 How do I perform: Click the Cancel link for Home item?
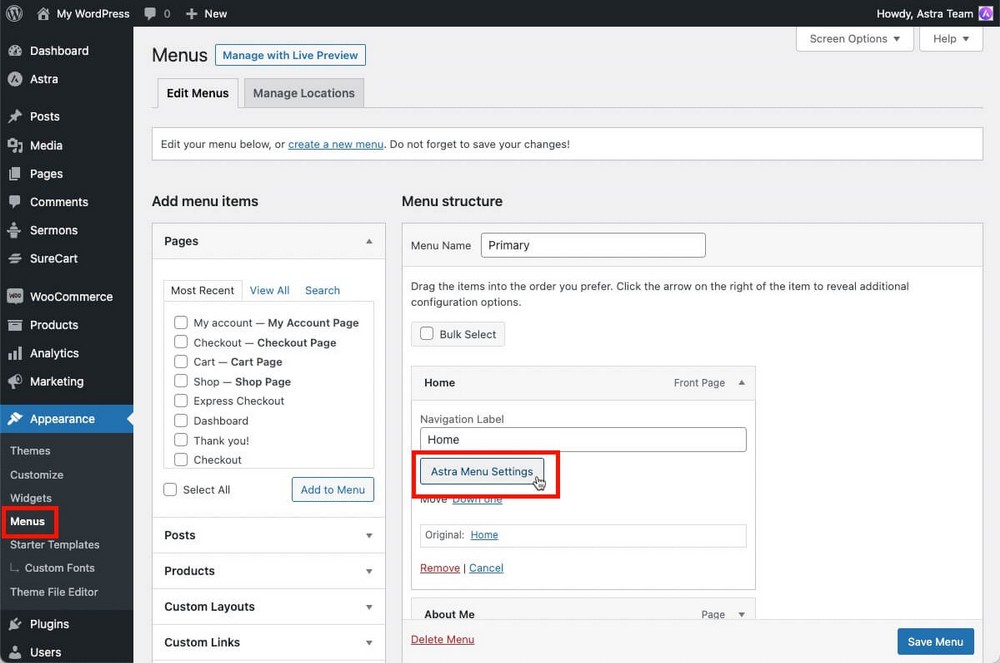tap(486, 567)
